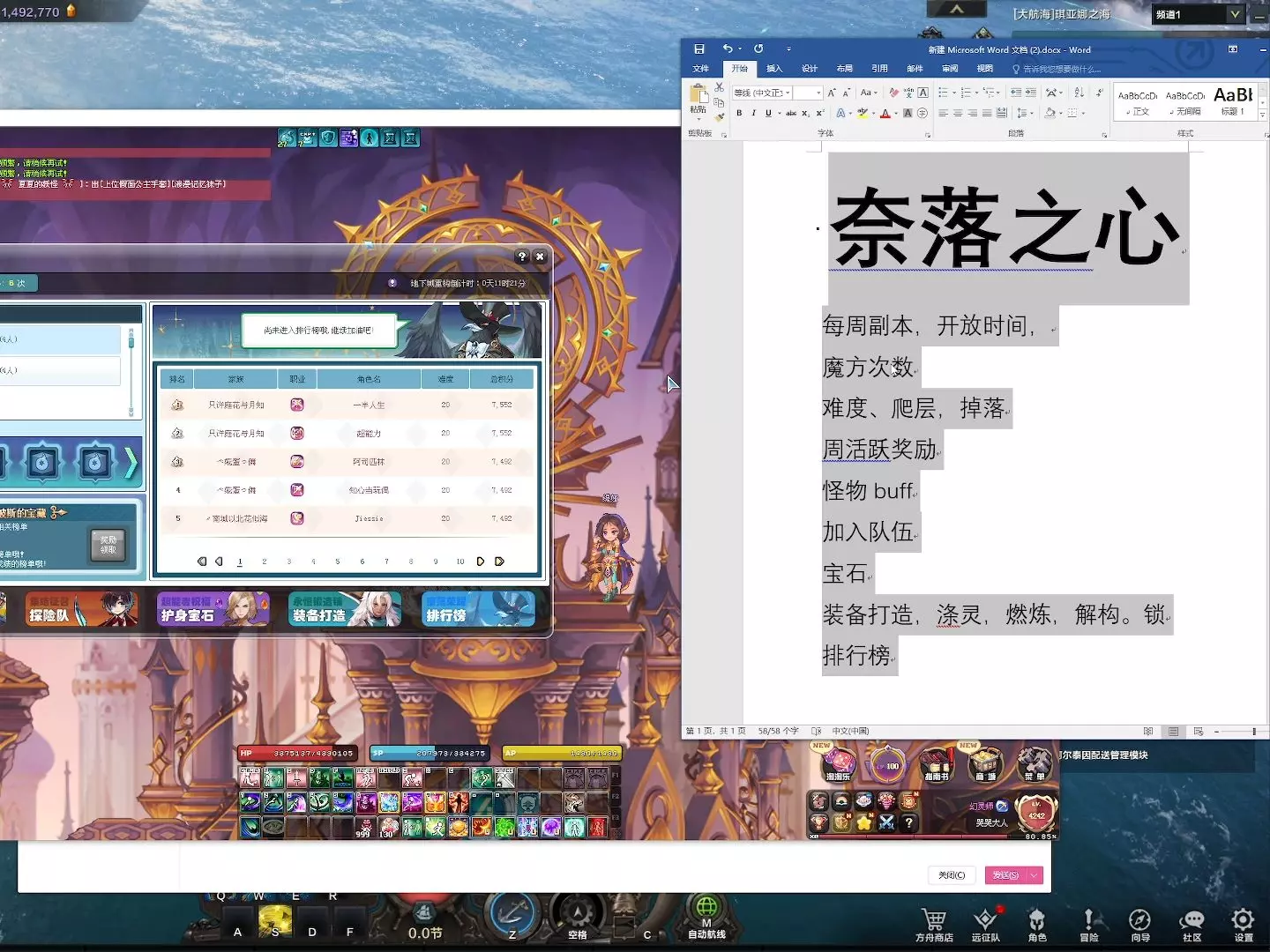This screenshot has height=952, width=1270.
Task: Switch to read mode view in status bar
Action: point(1148,732)
